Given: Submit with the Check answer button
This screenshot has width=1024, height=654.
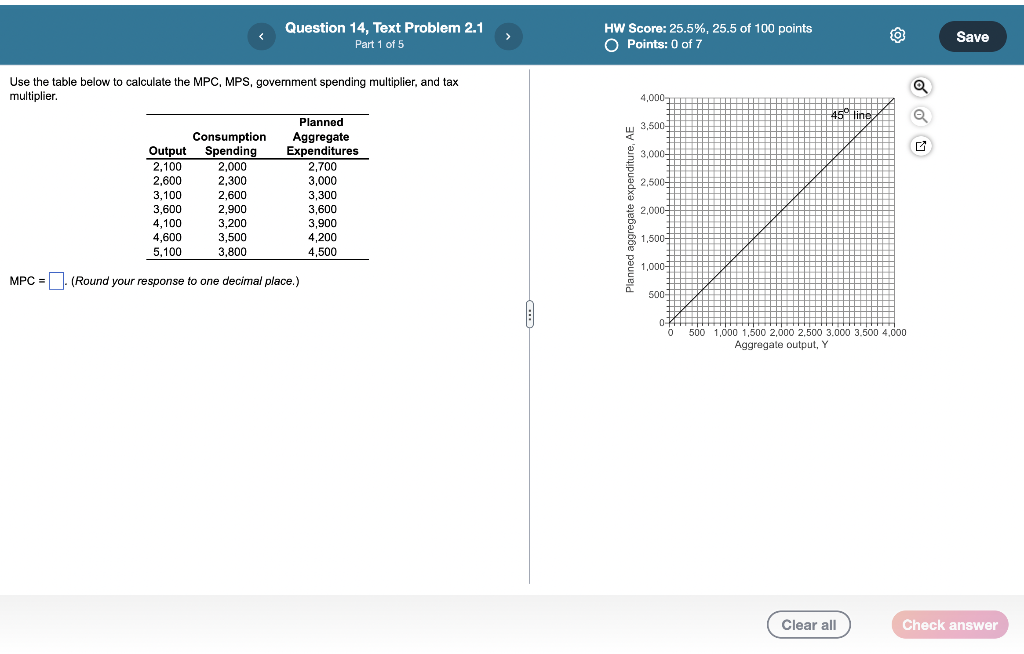Looking at the screenshot, I should coord(948,624).
